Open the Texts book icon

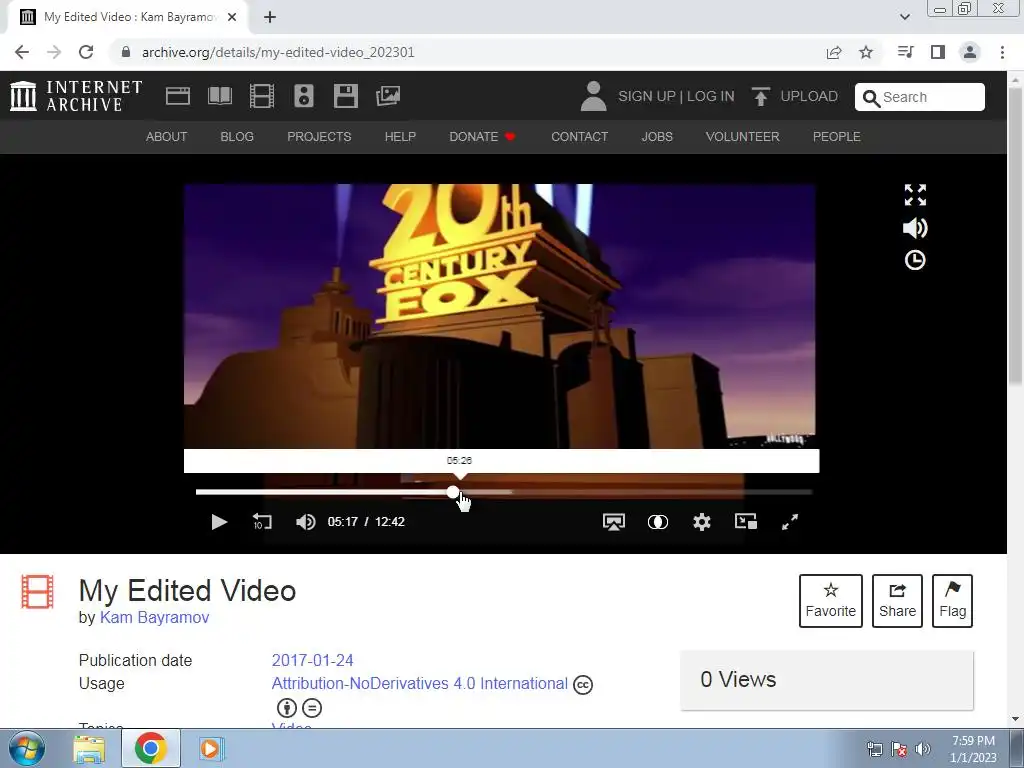click(219, 96)
